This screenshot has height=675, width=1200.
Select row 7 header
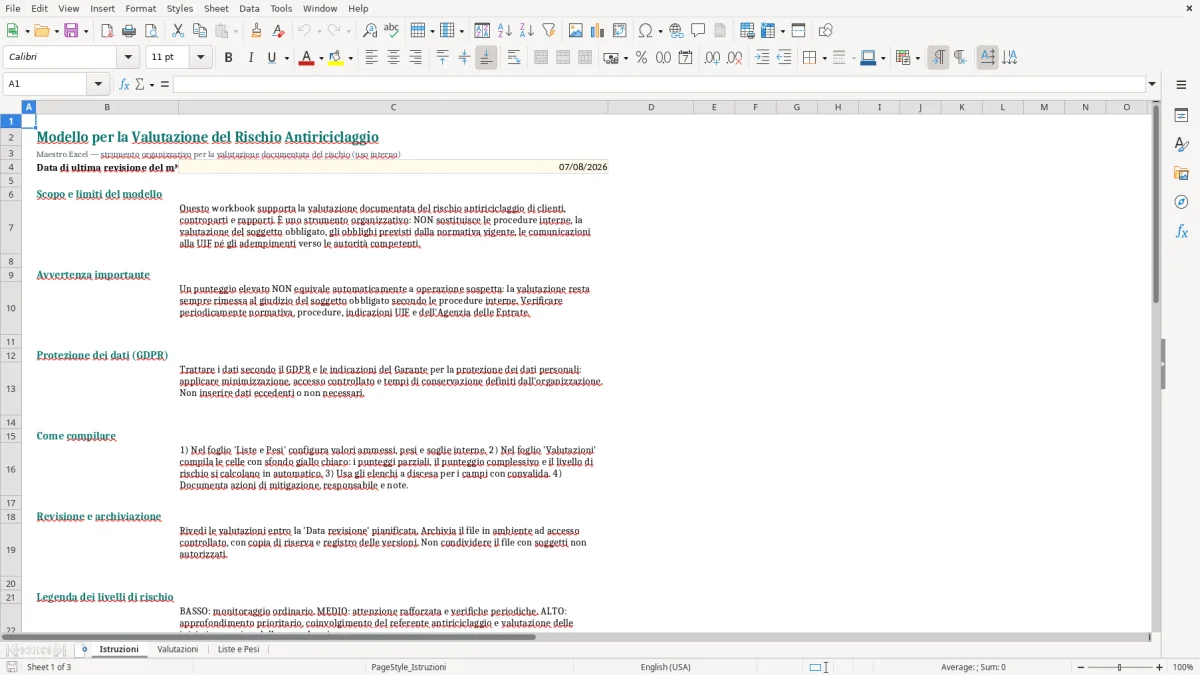point(11,227)
